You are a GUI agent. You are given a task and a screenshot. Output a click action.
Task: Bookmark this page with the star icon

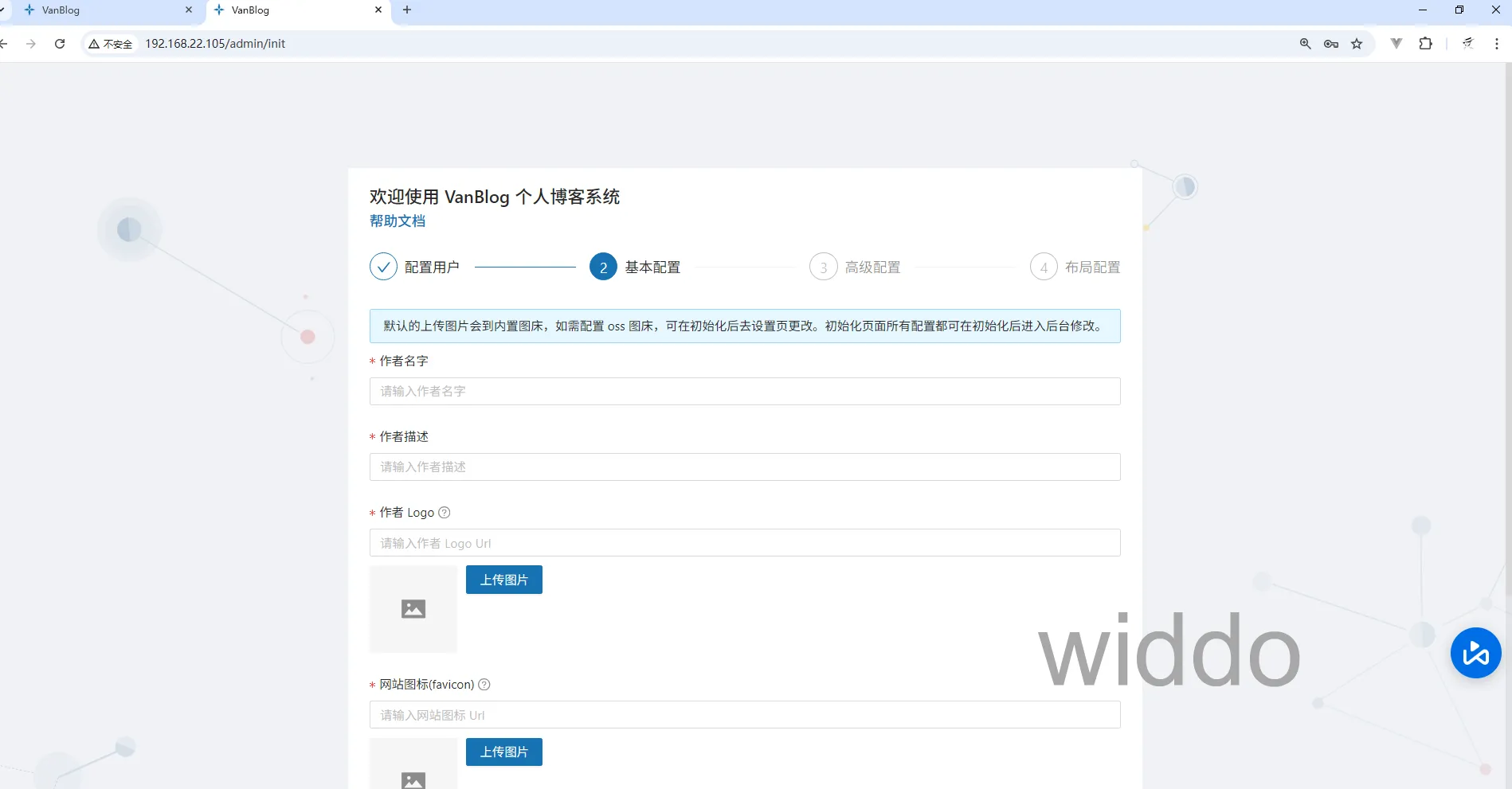(1357, 44)
